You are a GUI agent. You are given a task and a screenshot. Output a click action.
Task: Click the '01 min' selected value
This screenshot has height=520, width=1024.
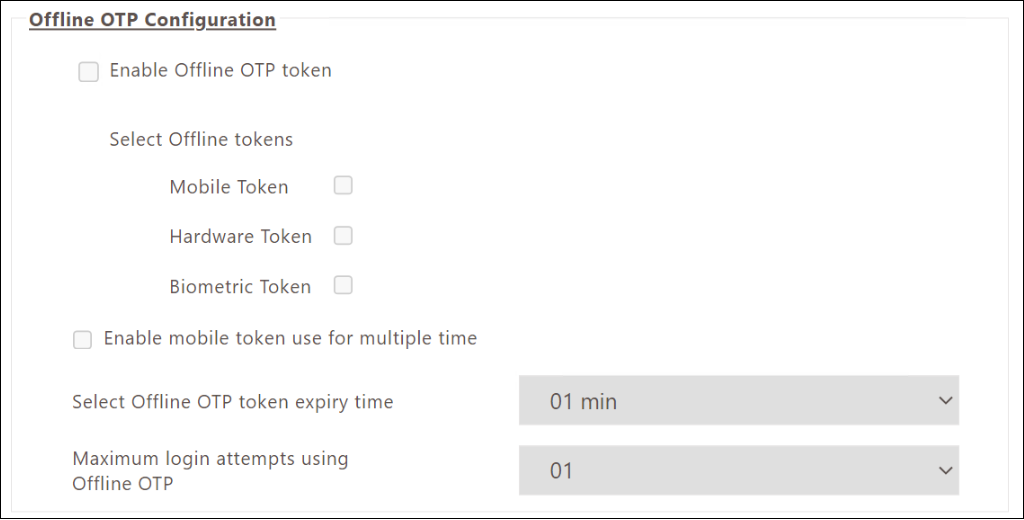point(583,402)
